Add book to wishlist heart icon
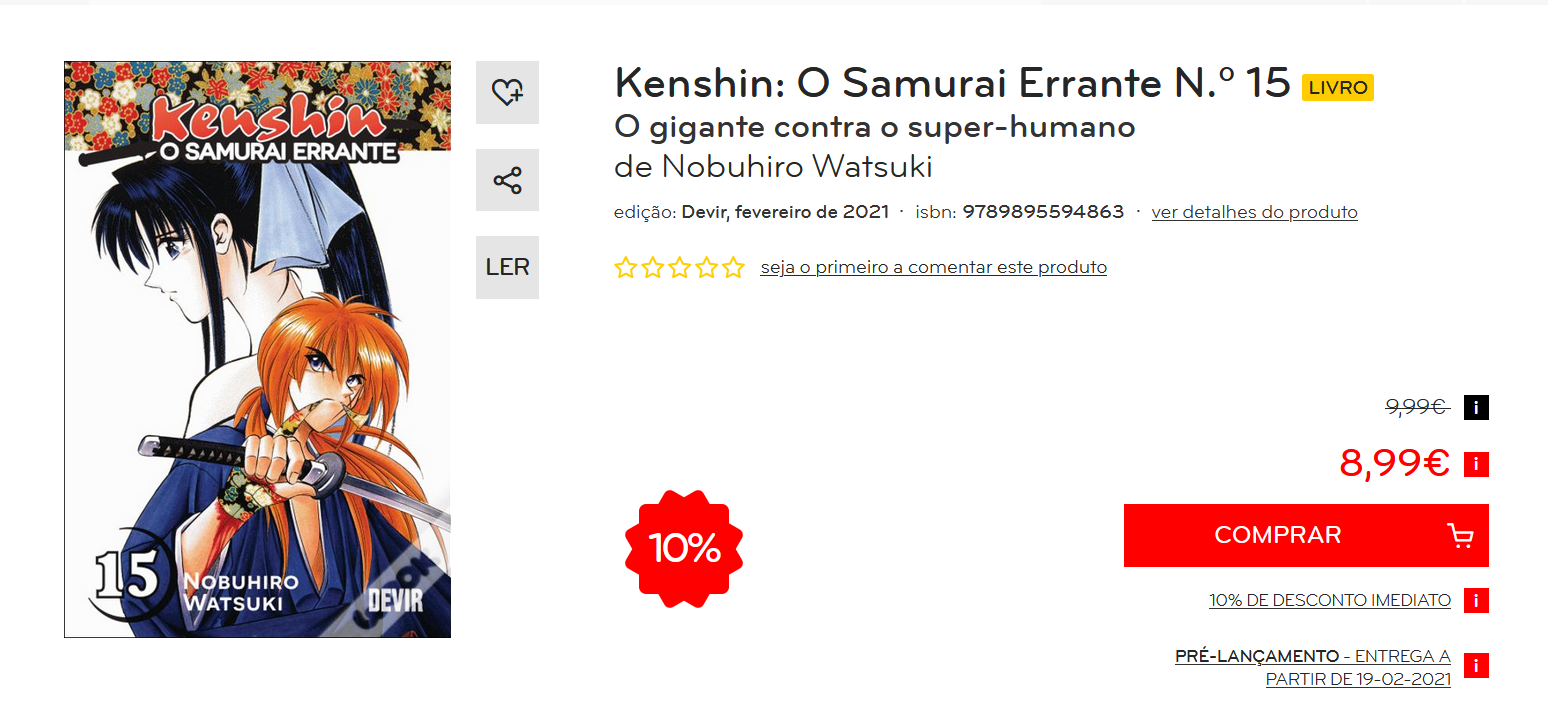 coord(507,93)
